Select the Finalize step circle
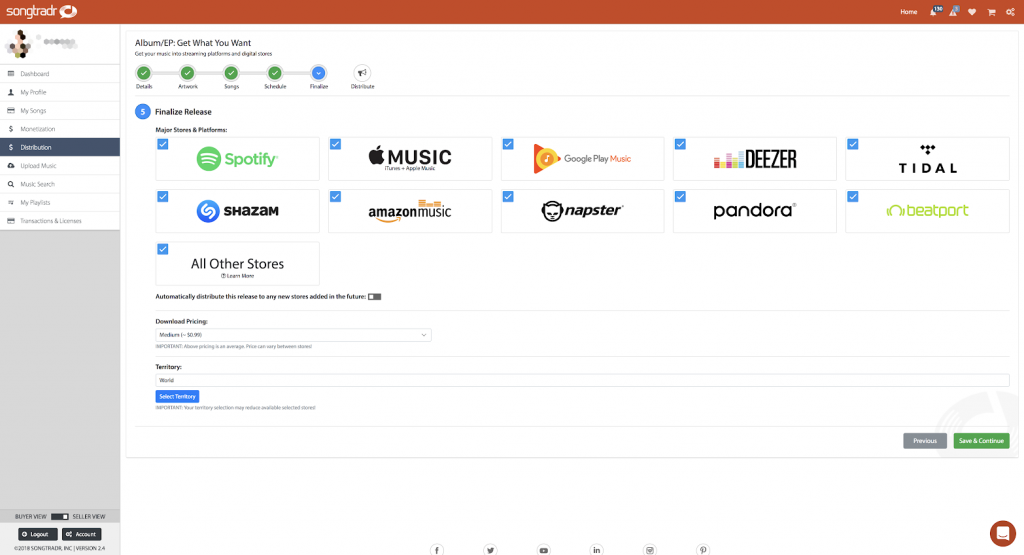Screen dimensions: 1024x555 [319, 73]
